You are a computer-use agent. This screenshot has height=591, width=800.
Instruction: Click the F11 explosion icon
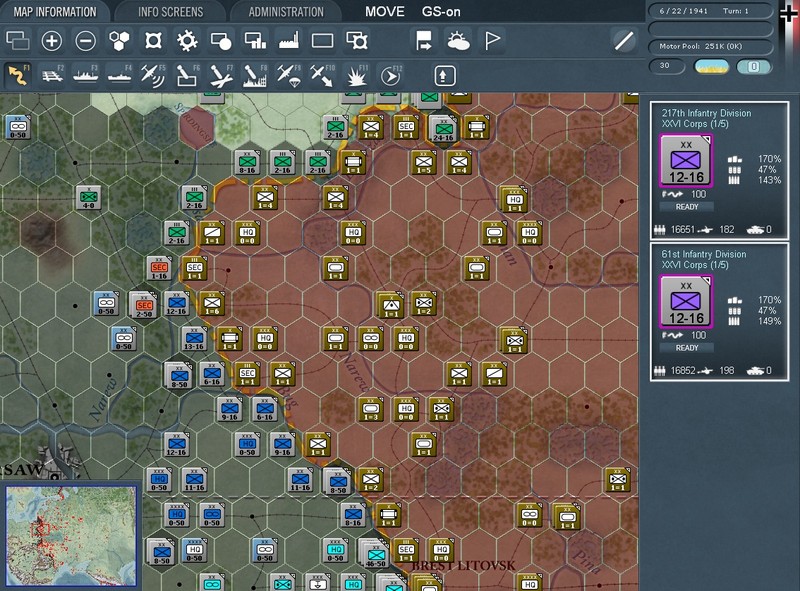pos(357,76)
